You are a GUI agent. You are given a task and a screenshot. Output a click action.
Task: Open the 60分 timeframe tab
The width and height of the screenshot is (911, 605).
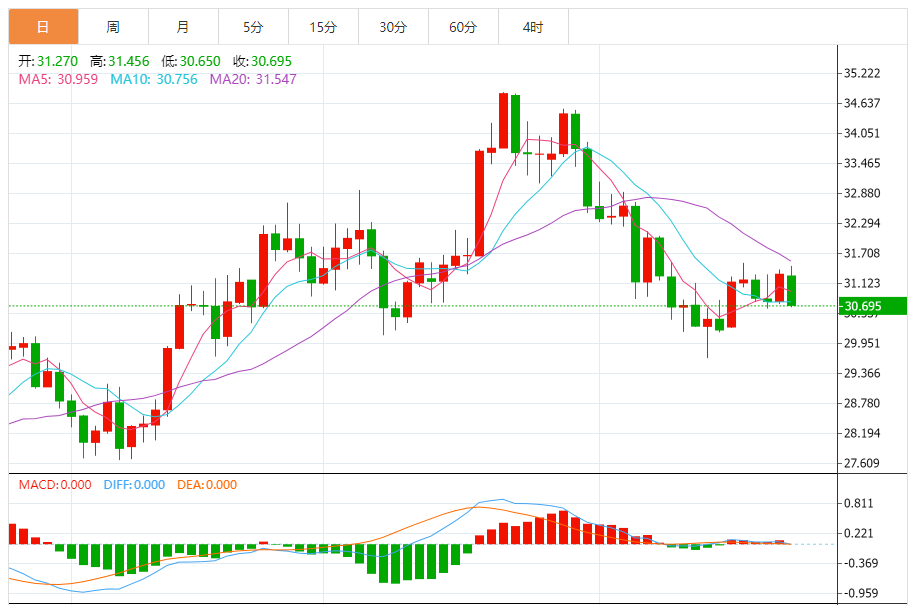coord(463,27)
